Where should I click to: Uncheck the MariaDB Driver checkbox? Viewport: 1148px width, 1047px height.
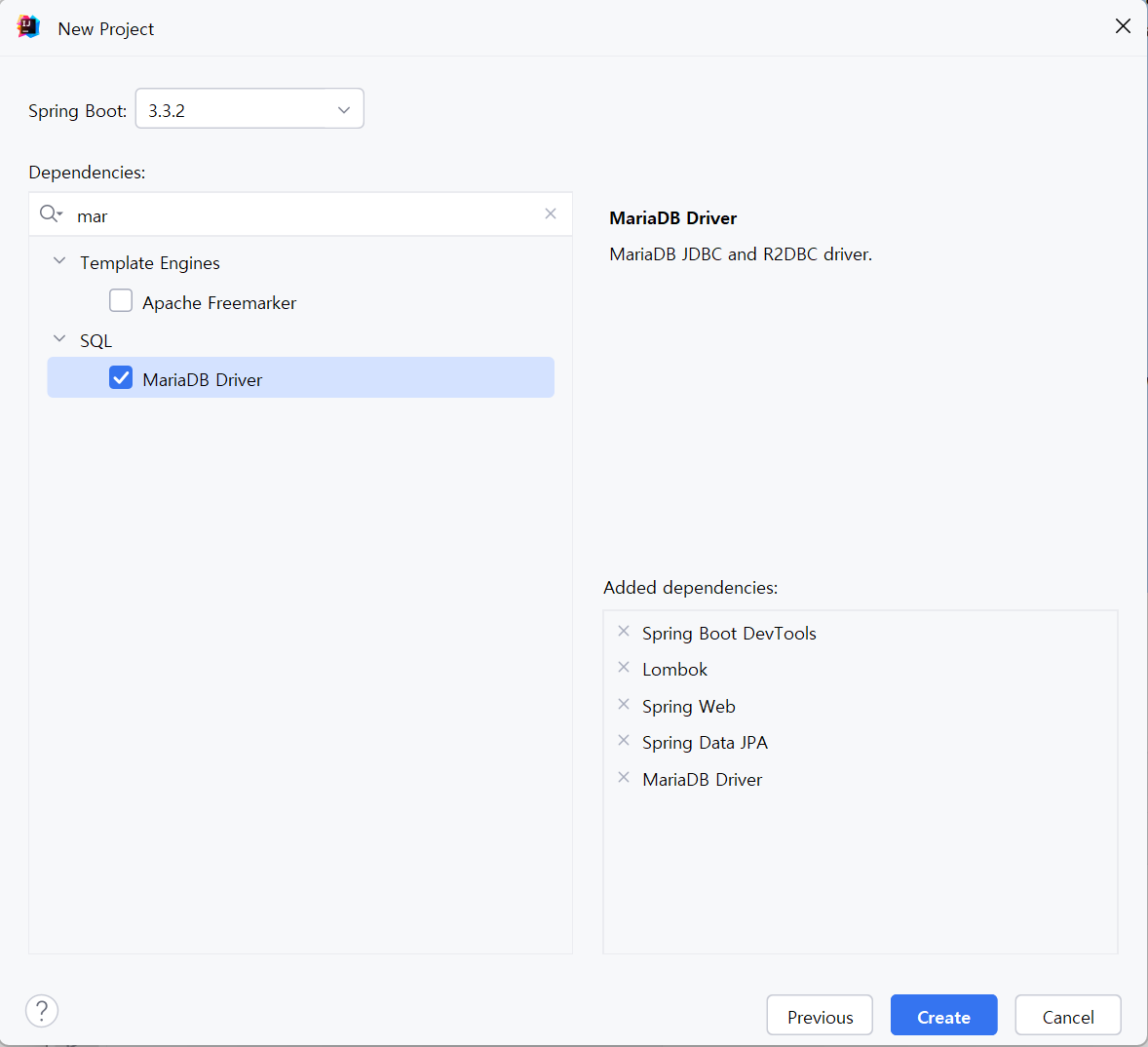(x=121, y=378)
